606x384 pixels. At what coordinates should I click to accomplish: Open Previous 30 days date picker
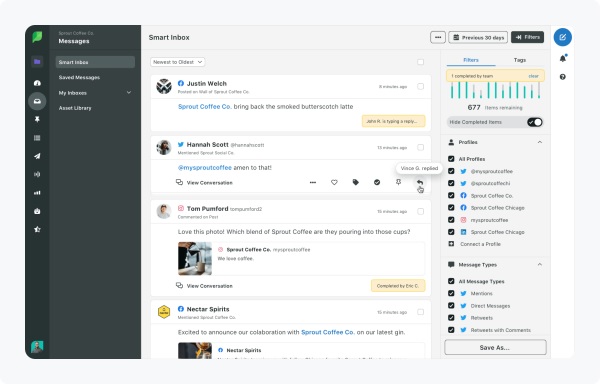coord(478,37)
